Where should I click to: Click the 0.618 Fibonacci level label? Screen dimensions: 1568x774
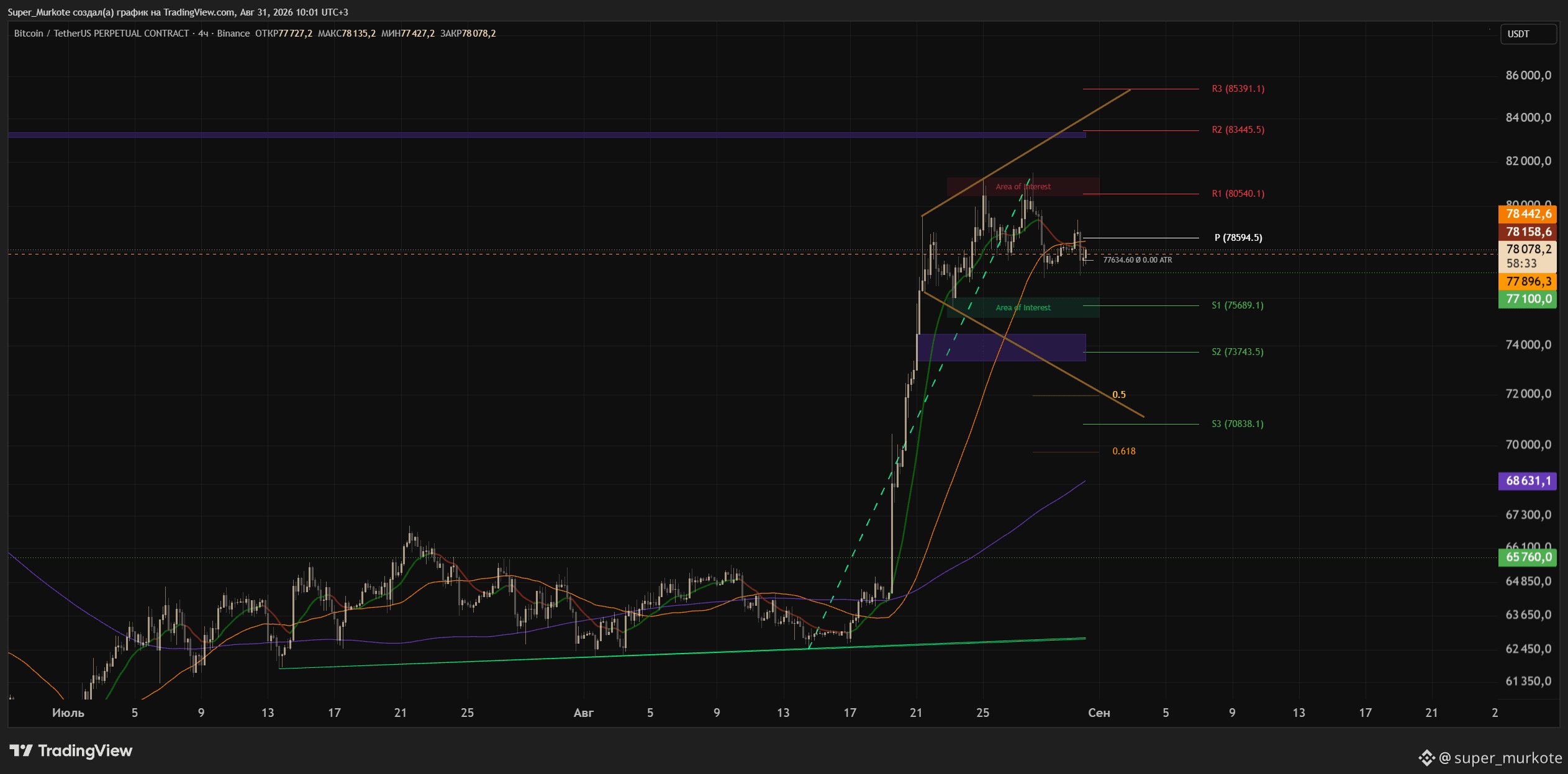(x=1123, y=451)
